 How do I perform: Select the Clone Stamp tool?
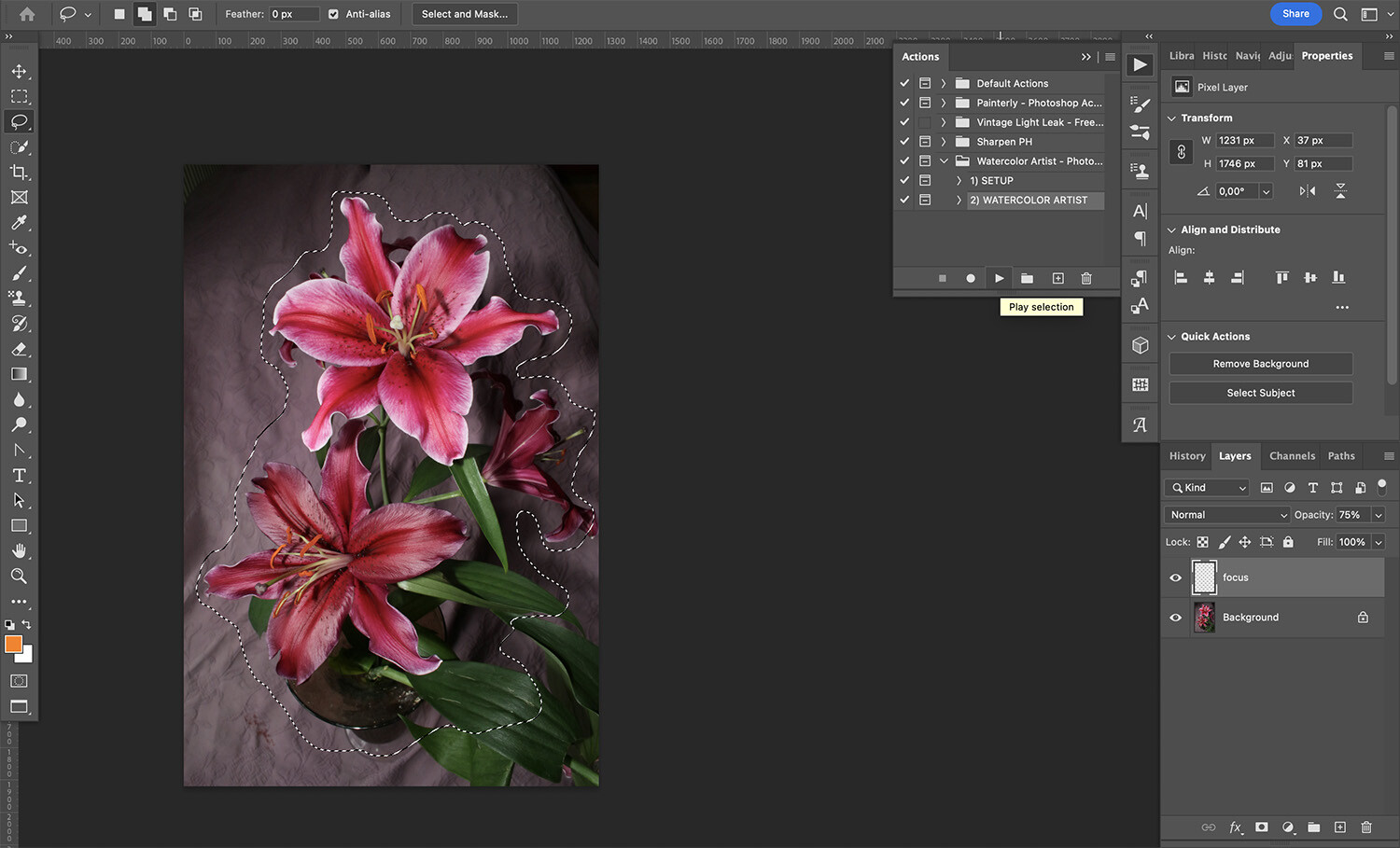[19, 299]
